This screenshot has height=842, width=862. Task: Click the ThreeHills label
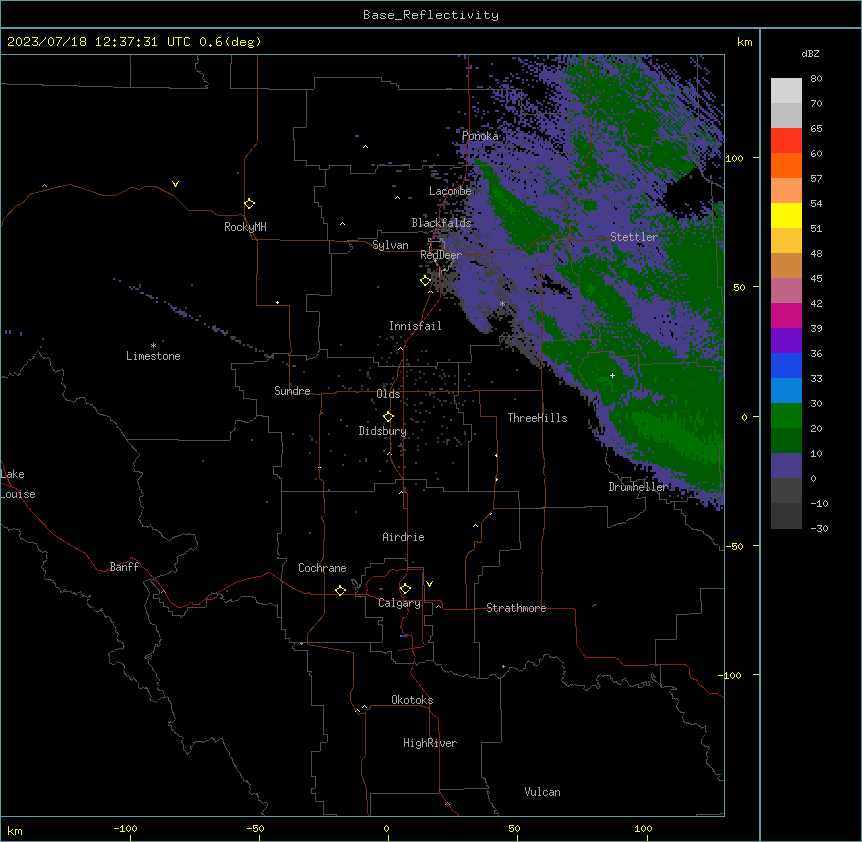pyautogui.click(x=537, y=418)
